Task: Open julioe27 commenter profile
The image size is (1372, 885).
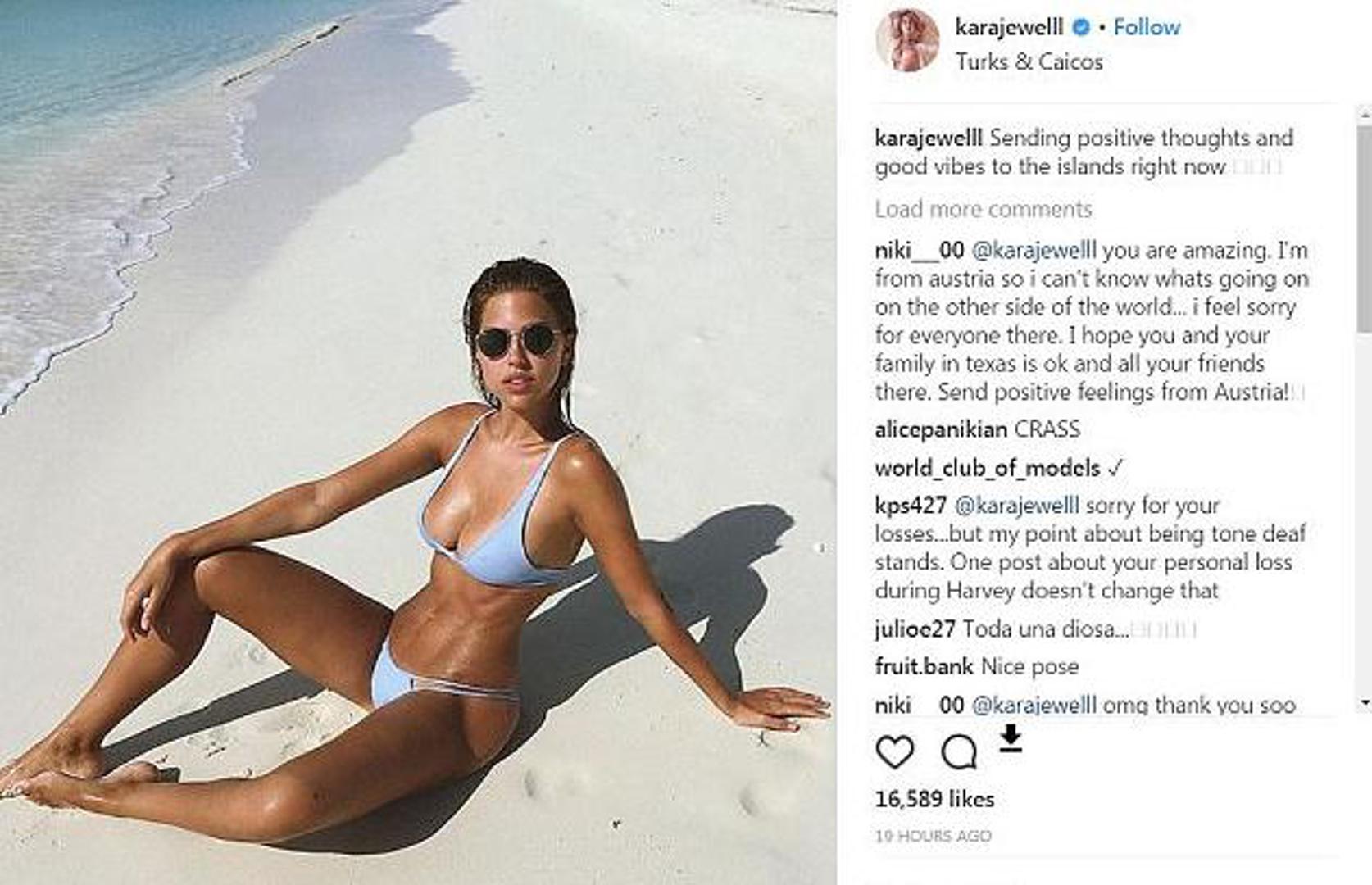Action: tap(915, 629)
